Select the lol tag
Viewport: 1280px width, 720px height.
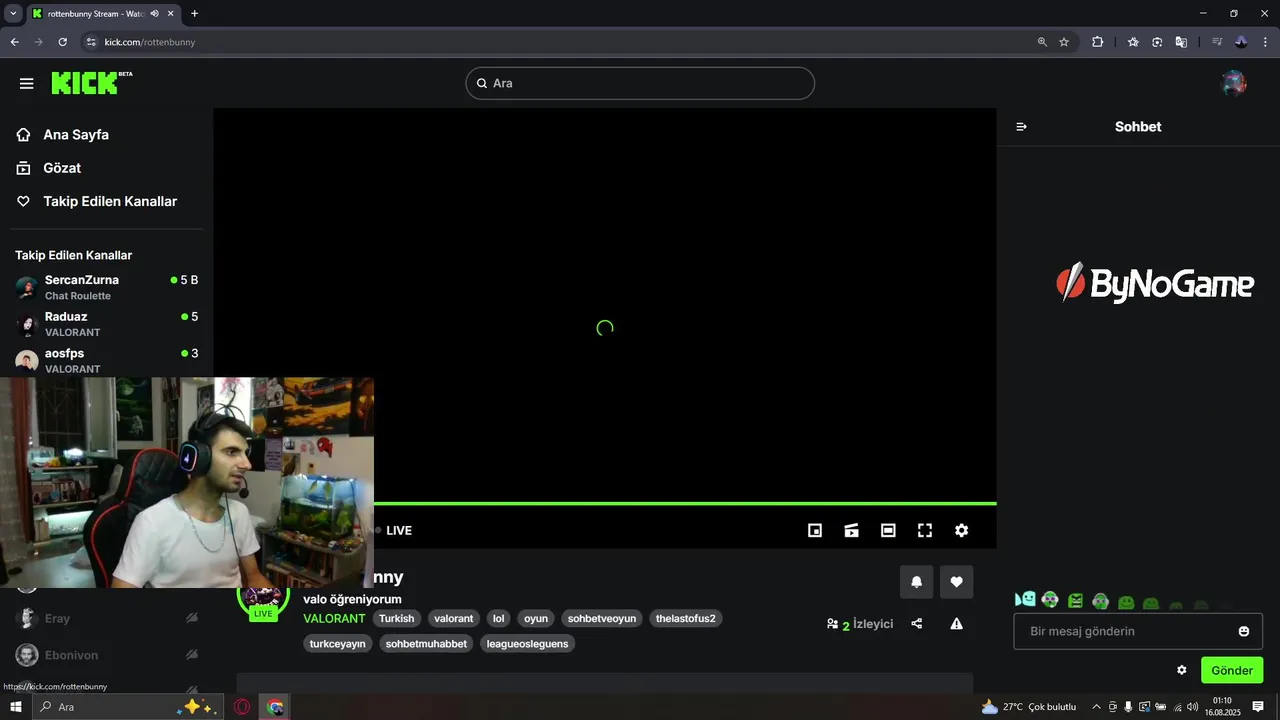(499, 619)
